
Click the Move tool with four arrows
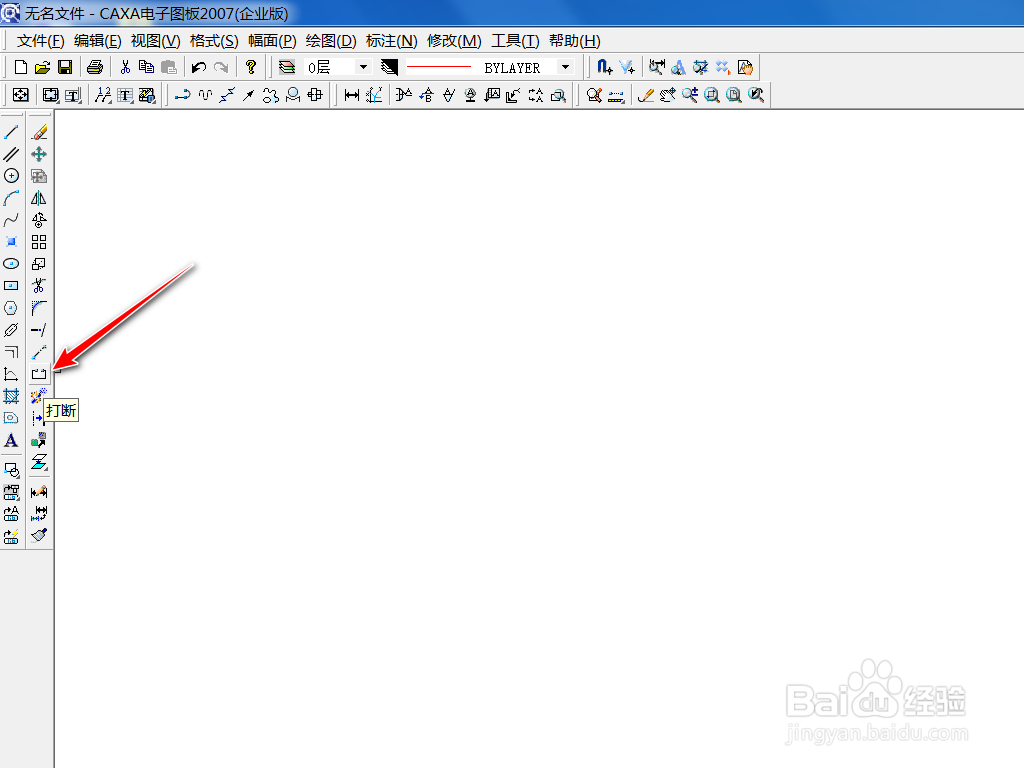(x=39, y=154)
